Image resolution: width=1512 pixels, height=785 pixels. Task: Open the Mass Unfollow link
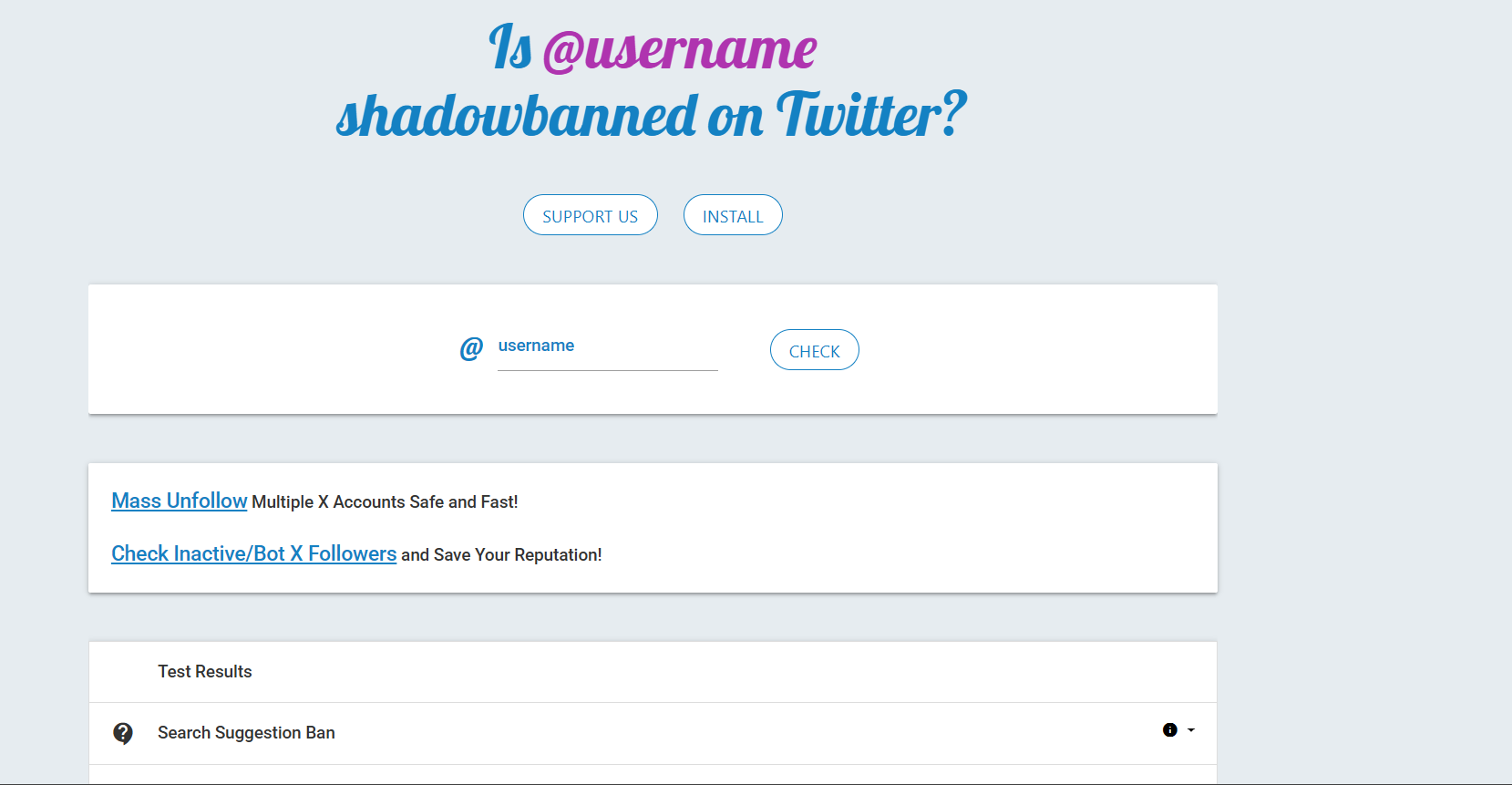coord(179,501)
